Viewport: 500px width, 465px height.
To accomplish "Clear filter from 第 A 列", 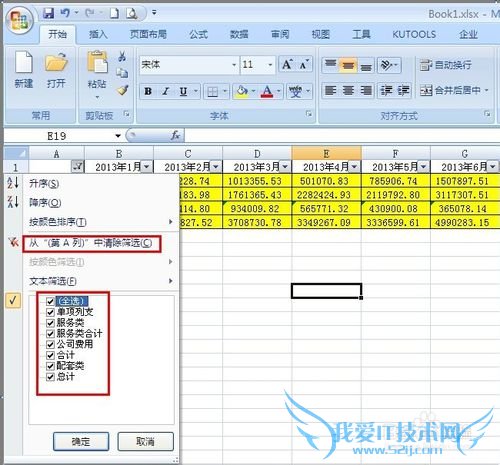I will [x=92, y=243].
